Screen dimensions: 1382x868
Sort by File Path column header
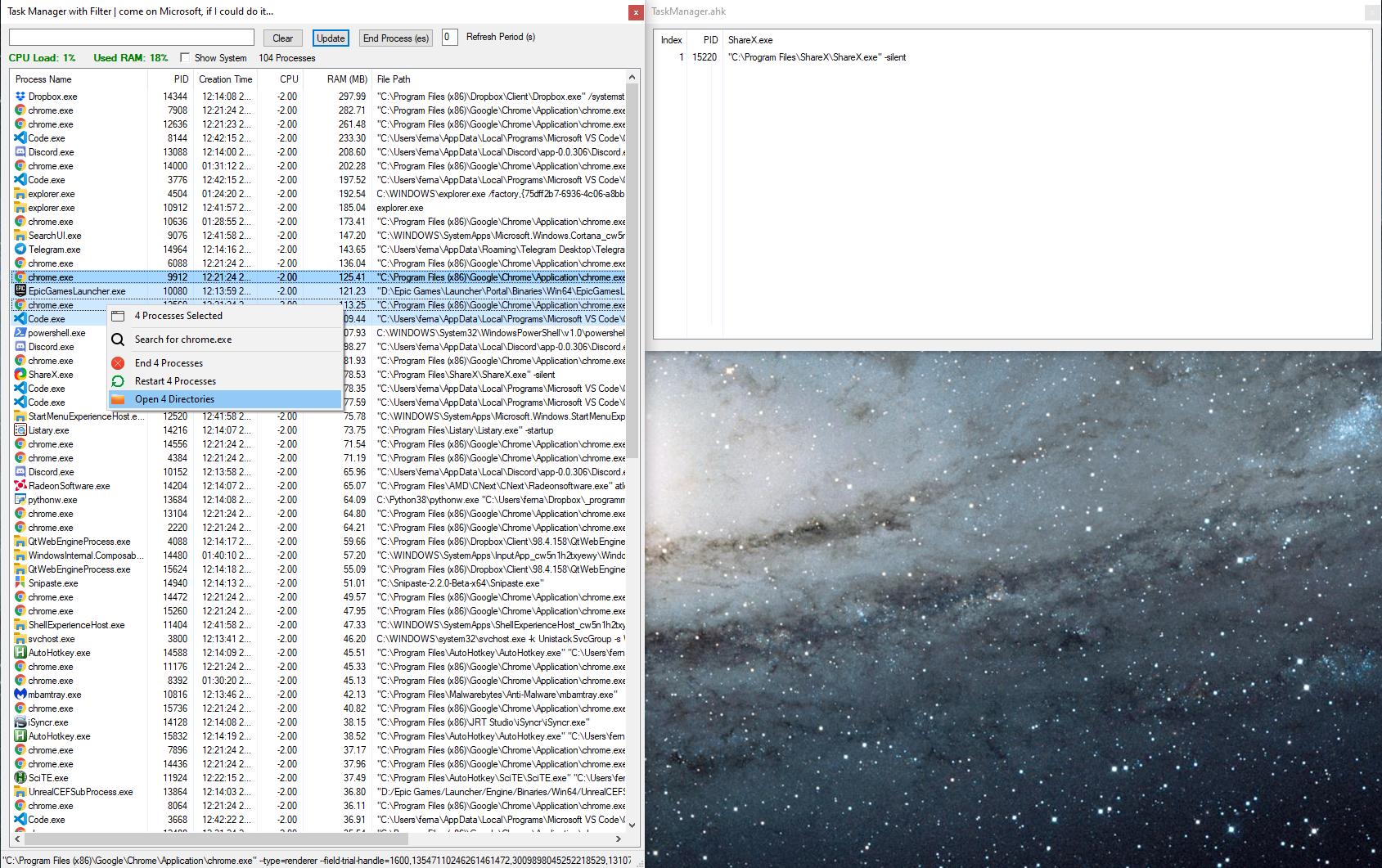tap(498, 79)
